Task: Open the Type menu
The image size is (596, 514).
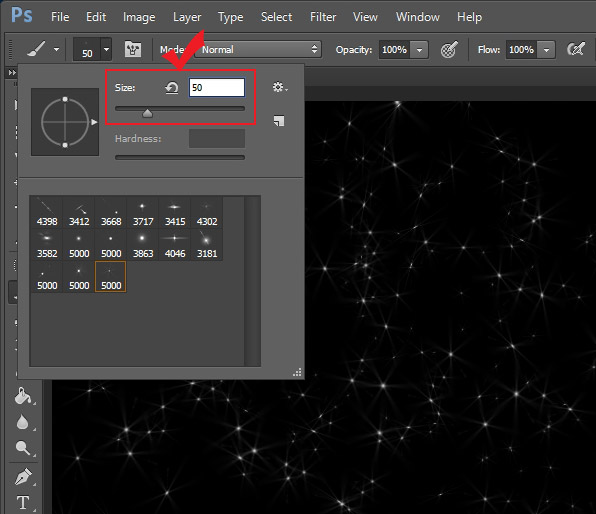Action: tap(230, 17)
